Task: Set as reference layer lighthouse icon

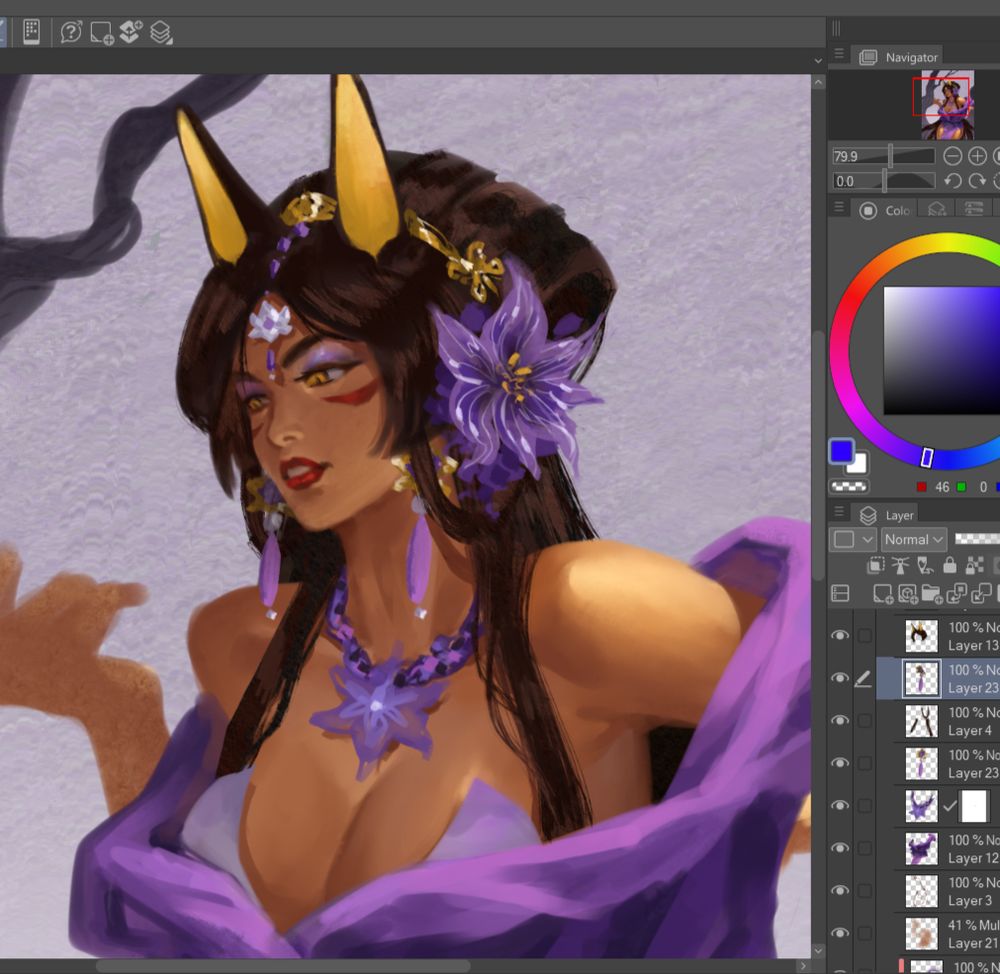Action: [x=900, y=565]
